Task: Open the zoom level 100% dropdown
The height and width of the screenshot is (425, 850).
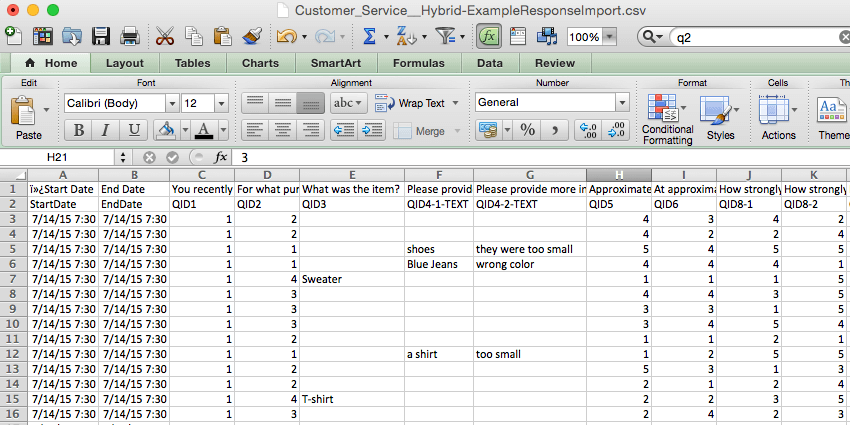Action: point(611,37)
